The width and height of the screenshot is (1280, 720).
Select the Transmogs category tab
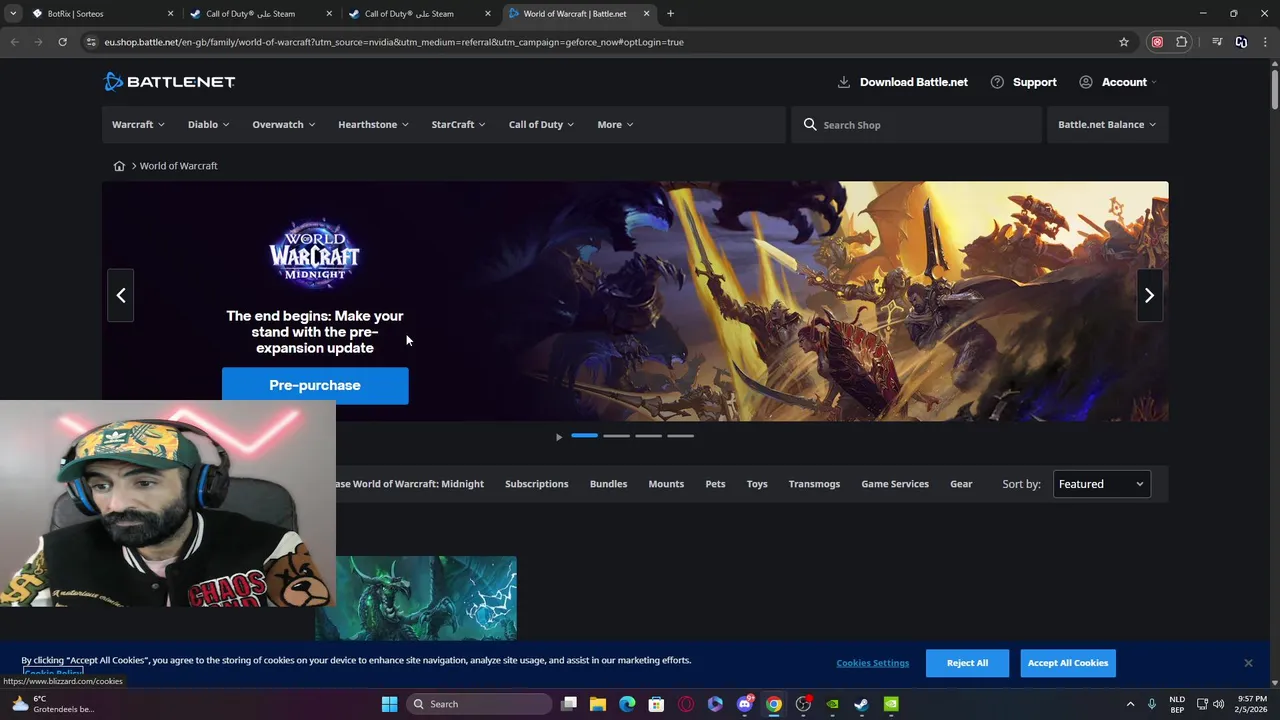click(x=814, y=484)
